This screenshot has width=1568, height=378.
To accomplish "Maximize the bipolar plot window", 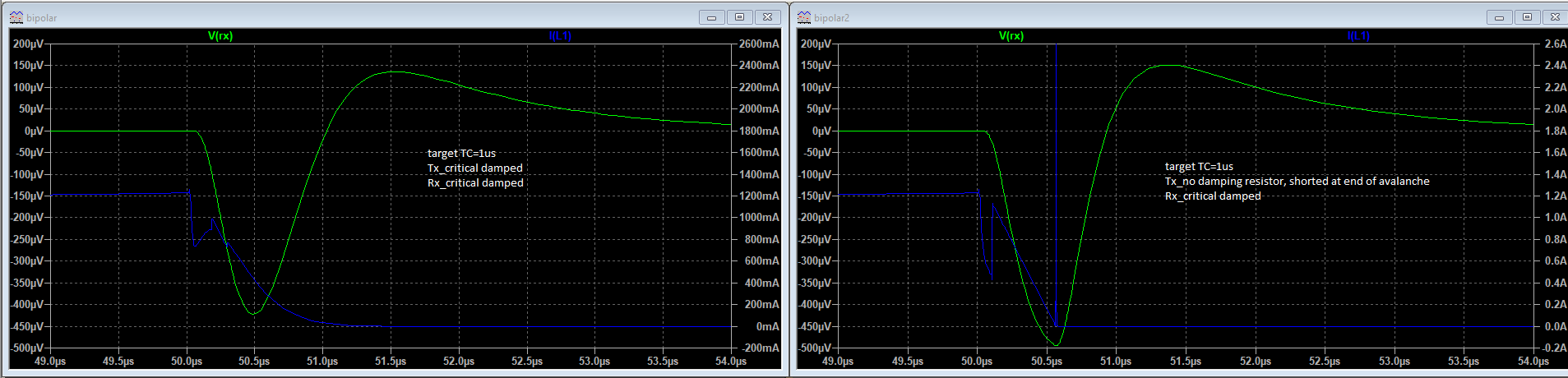I will (x=739, y=17).
